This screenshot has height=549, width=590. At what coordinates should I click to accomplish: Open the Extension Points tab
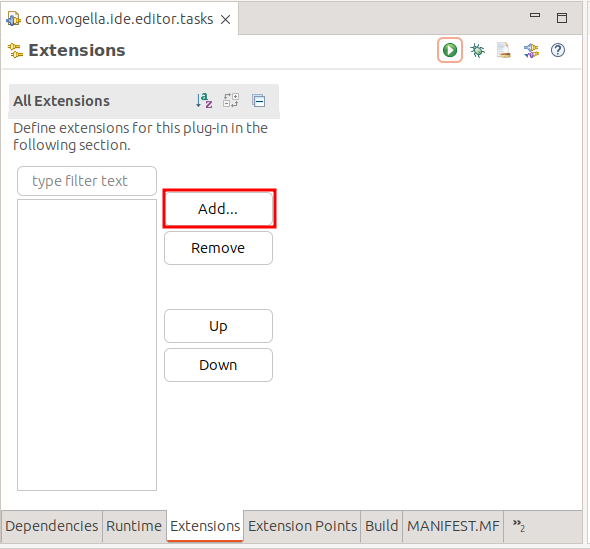(x=303, y=526)
